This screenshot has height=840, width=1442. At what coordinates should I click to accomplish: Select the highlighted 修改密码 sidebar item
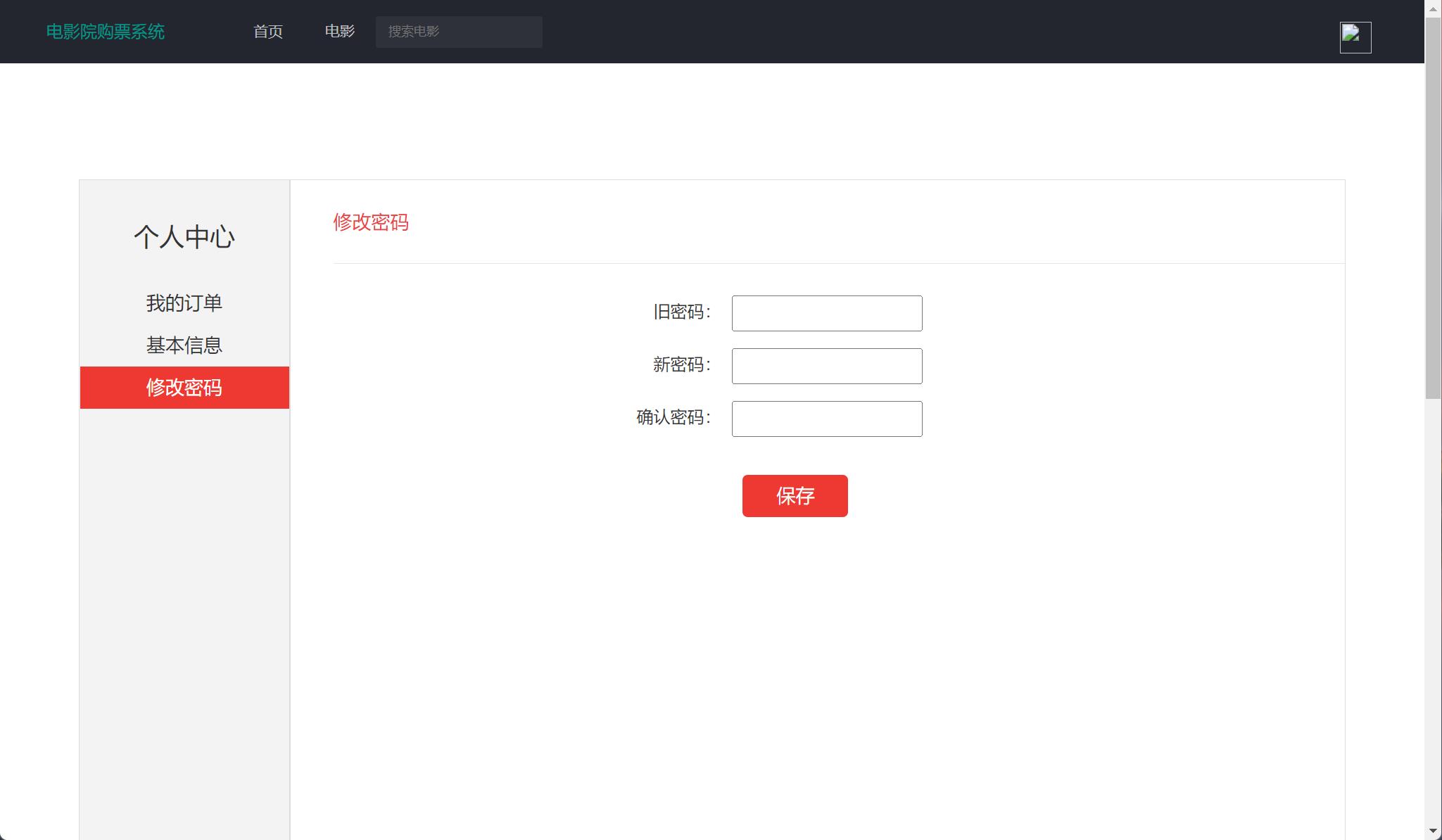coord(184,388)
